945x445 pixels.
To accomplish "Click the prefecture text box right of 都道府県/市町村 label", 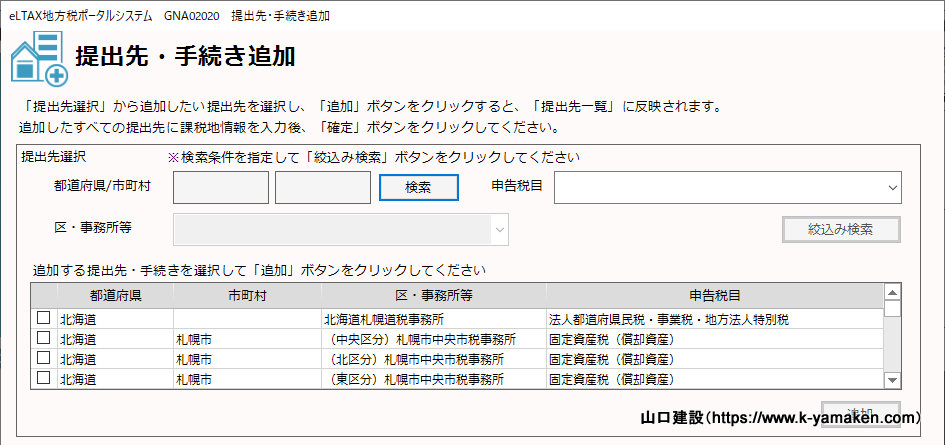I will (x=221, y=187).
